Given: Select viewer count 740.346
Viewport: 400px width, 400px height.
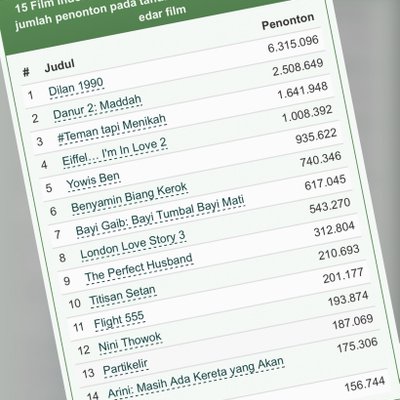Looking at the screenshot, I should (321, 159).
